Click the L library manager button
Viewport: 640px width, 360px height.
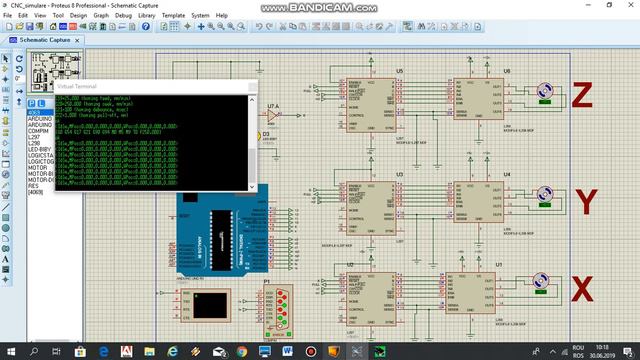pyautogui.click(x=41, y=103)
